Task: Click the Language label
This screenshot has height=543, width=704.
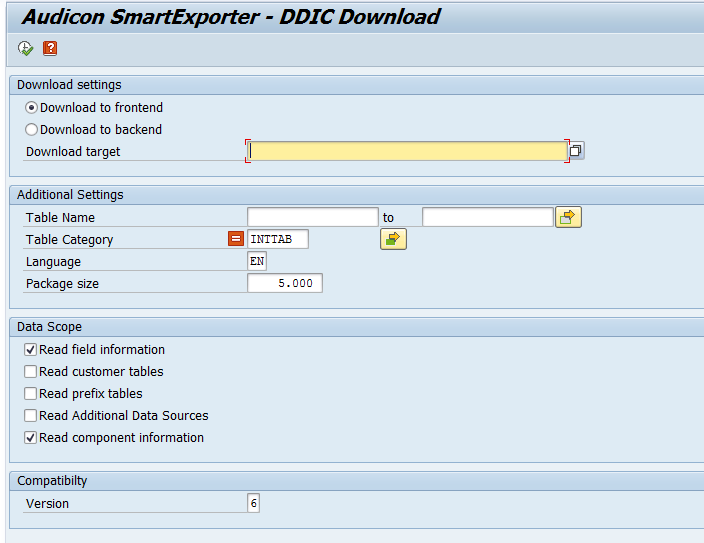Action: [53, 262]
